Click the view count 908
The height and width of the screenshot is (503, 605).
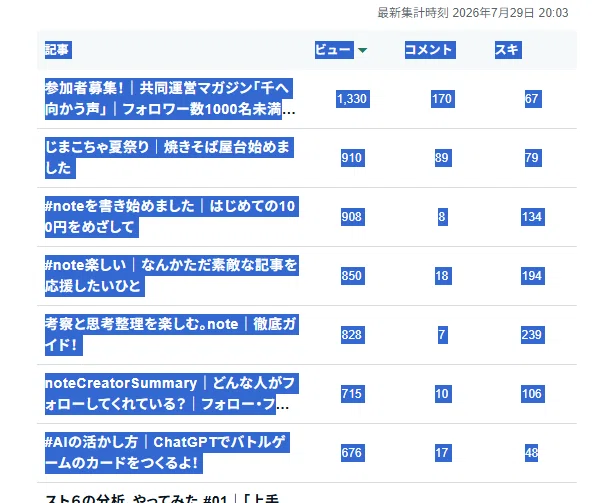pos(353,217)
